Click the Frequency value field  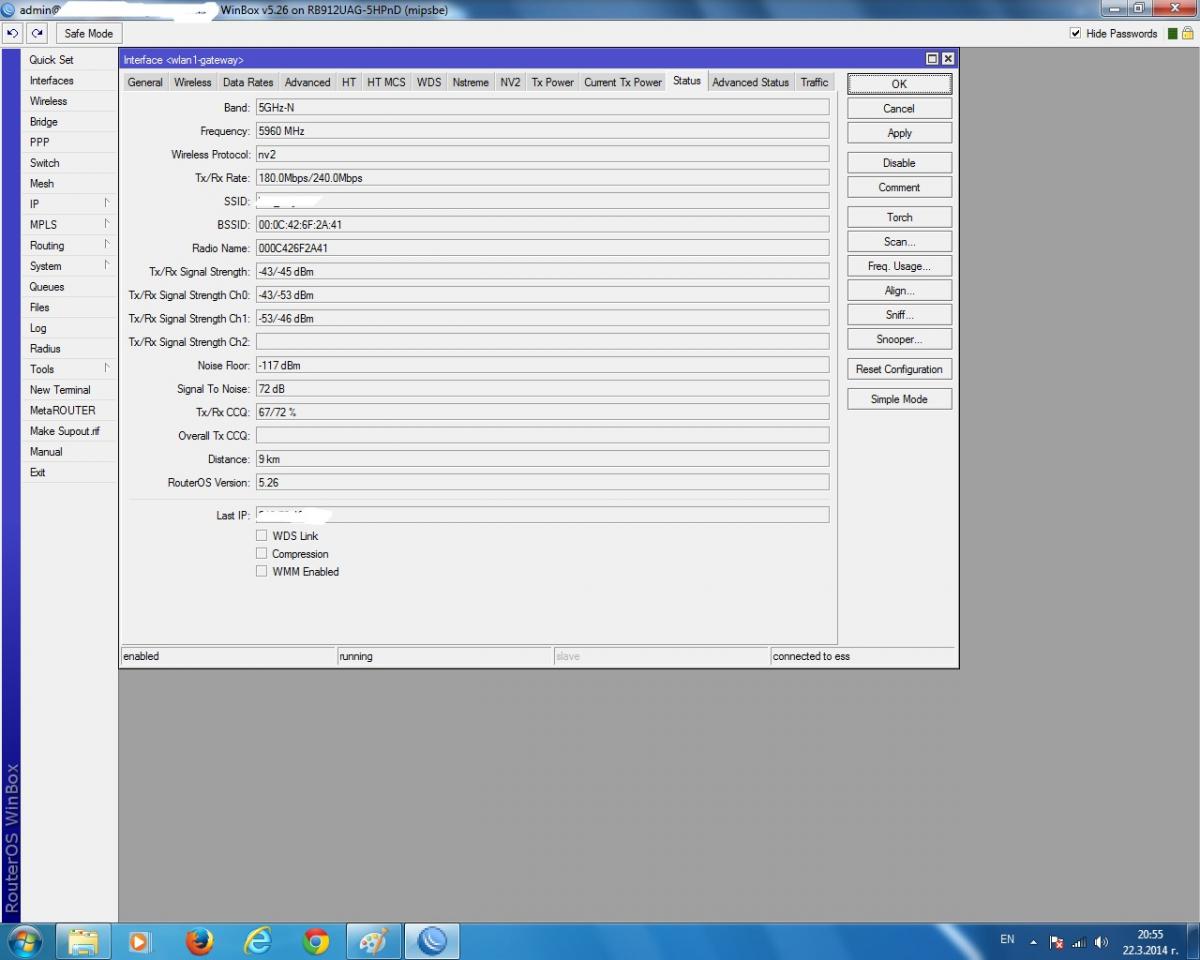click(542, 131)
